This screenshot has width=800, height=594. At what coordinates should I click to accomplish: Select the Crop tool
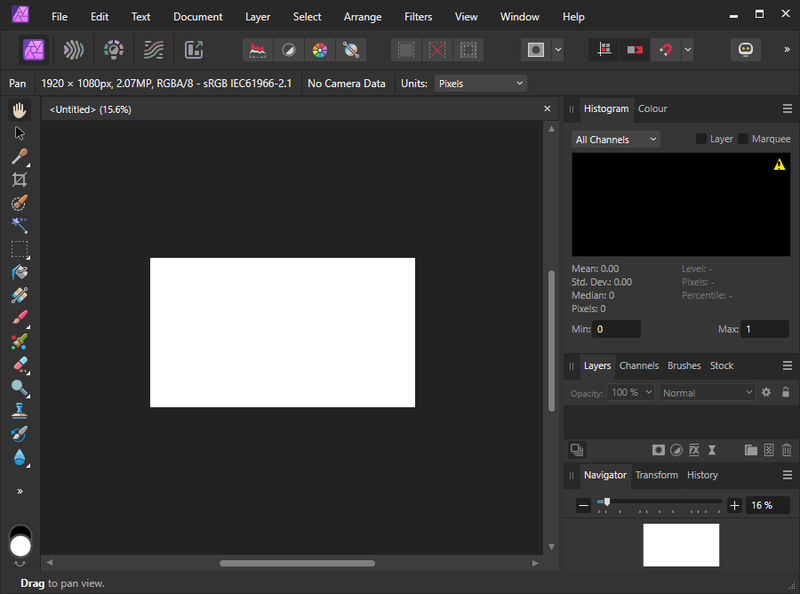(19, 180)
